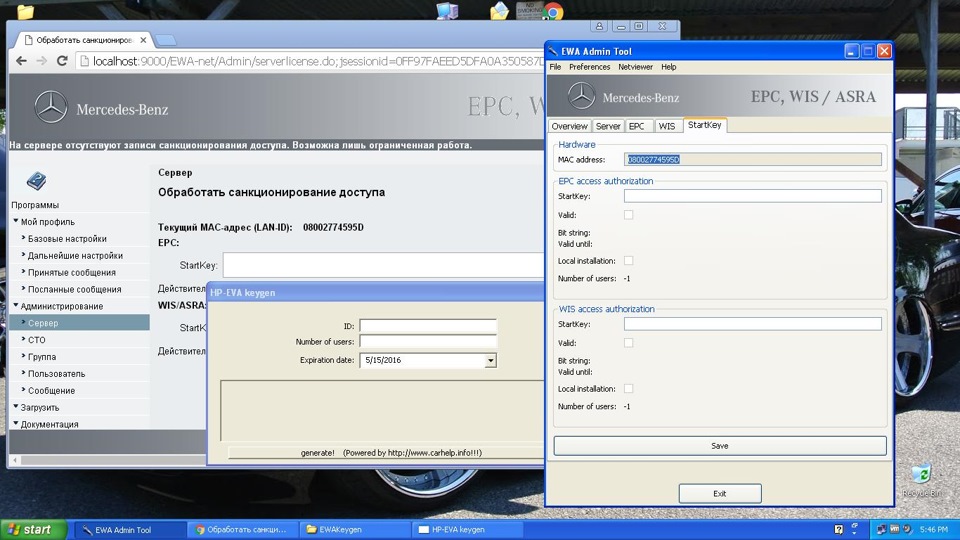Screen dimensions: 960x540
Task: Reload the page in the browser
Action: click(62, 61)
